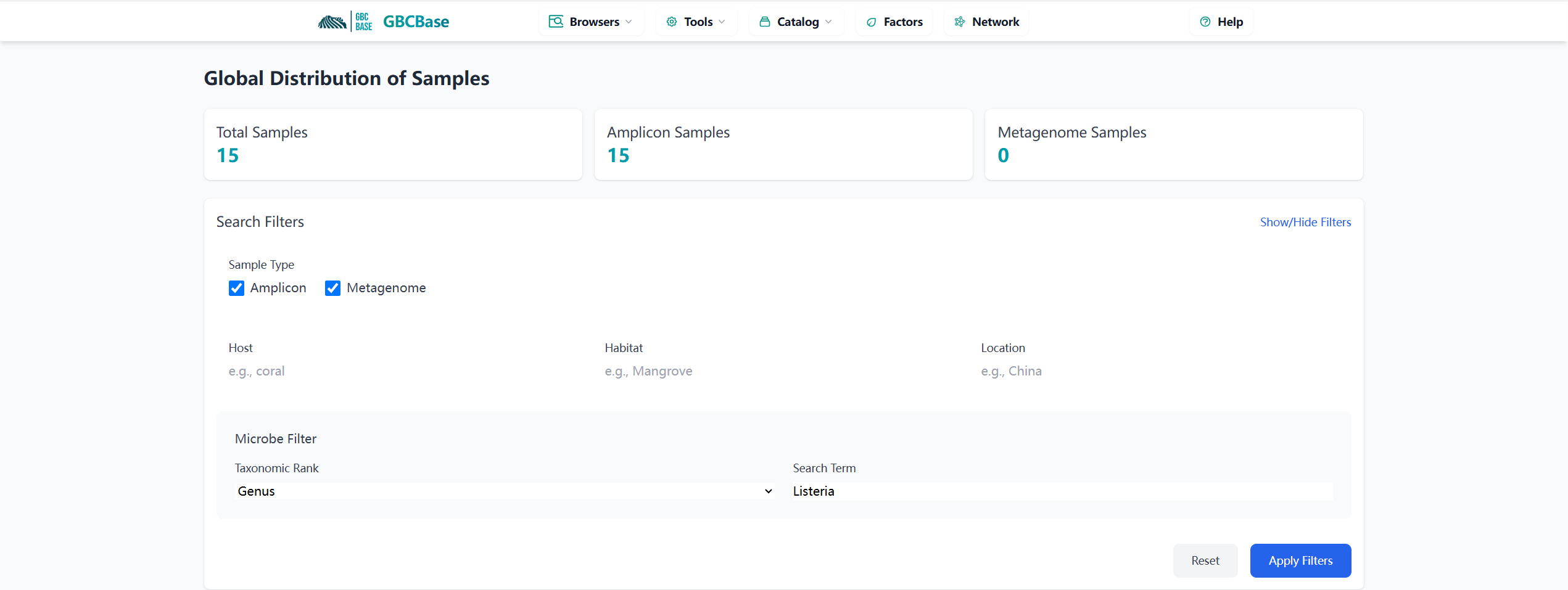Click the Amplicon Samples count 15
1568x590 pixels.
tap(618, 155)
